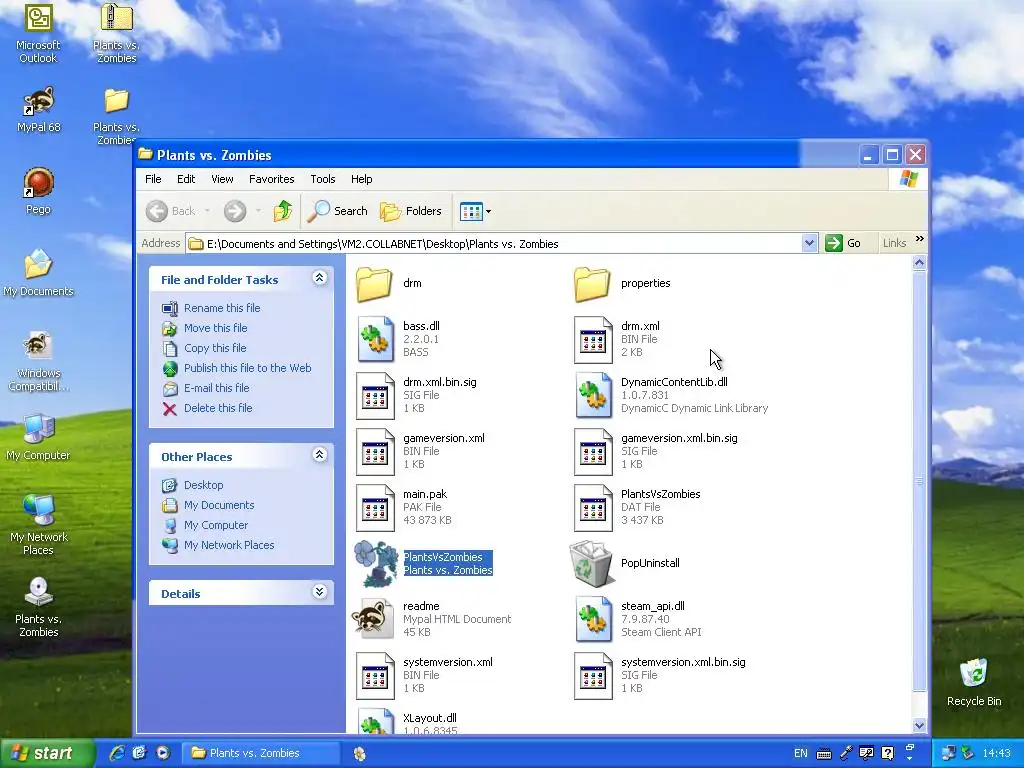The image size is (1024, 768).
Task: Open the Back history dropdown arrow
Action: click(x=207, y=210)
